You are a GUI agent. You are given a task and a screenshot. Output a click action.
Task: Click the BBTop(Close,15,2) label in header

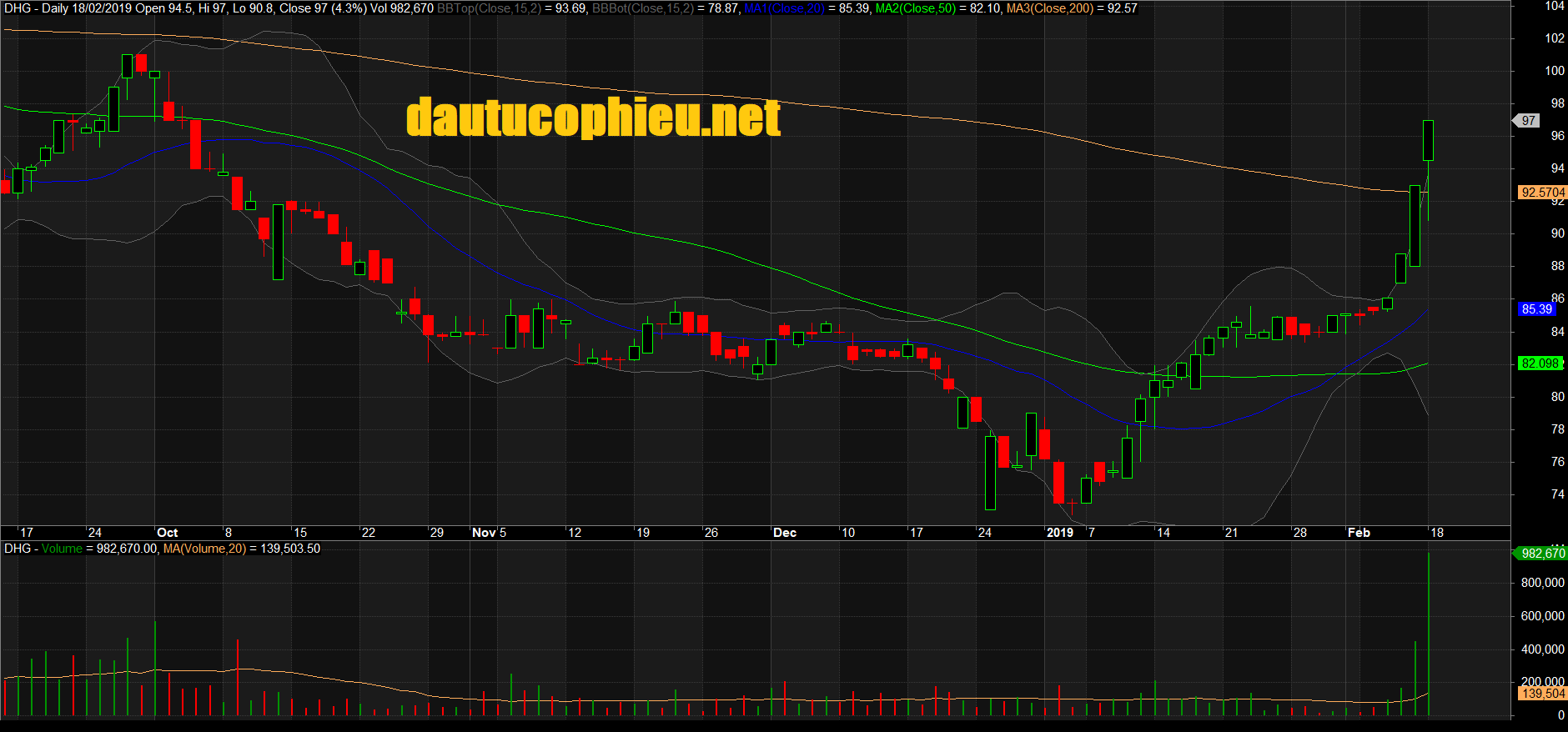(x=489, y=8)
